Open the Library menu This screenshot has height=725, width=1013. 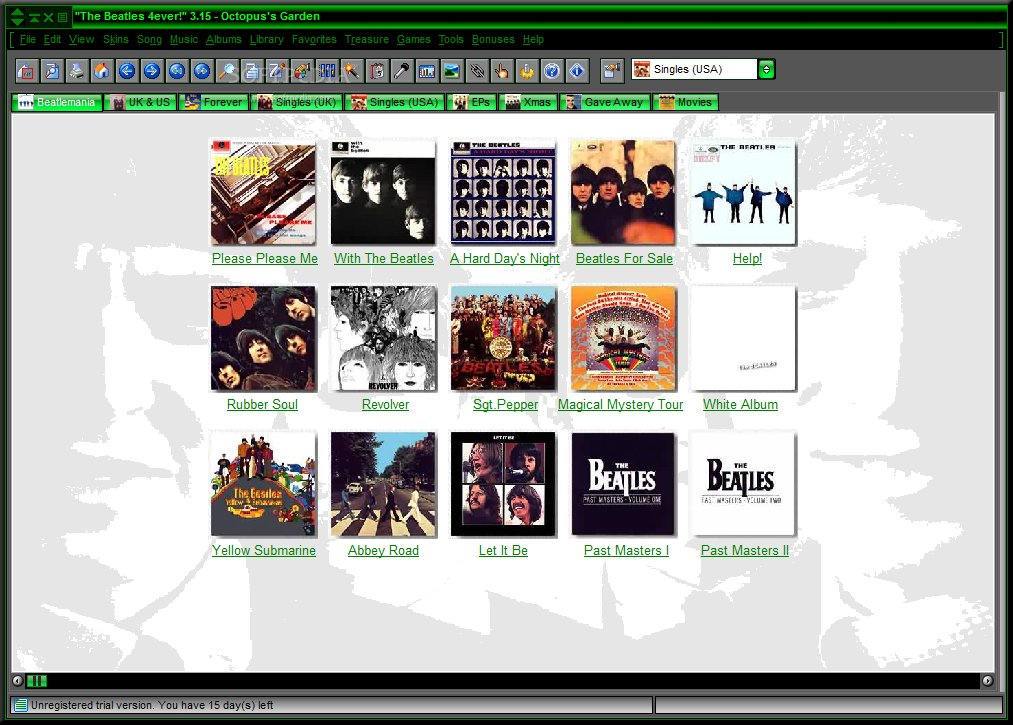(x=266, y=39)
